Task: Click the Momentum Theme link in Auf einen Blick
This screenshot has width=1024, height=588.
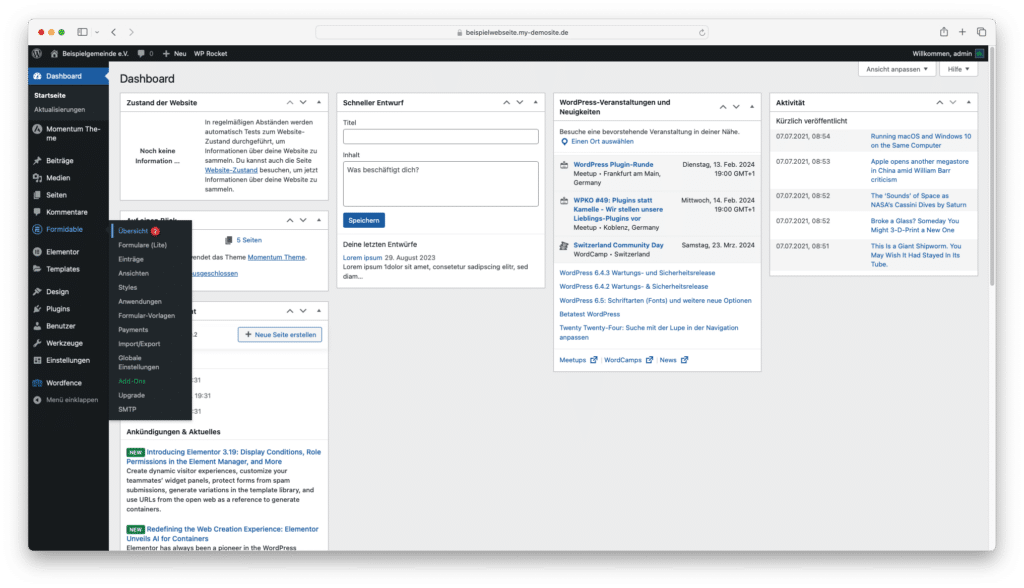Action: pos(276,257)
